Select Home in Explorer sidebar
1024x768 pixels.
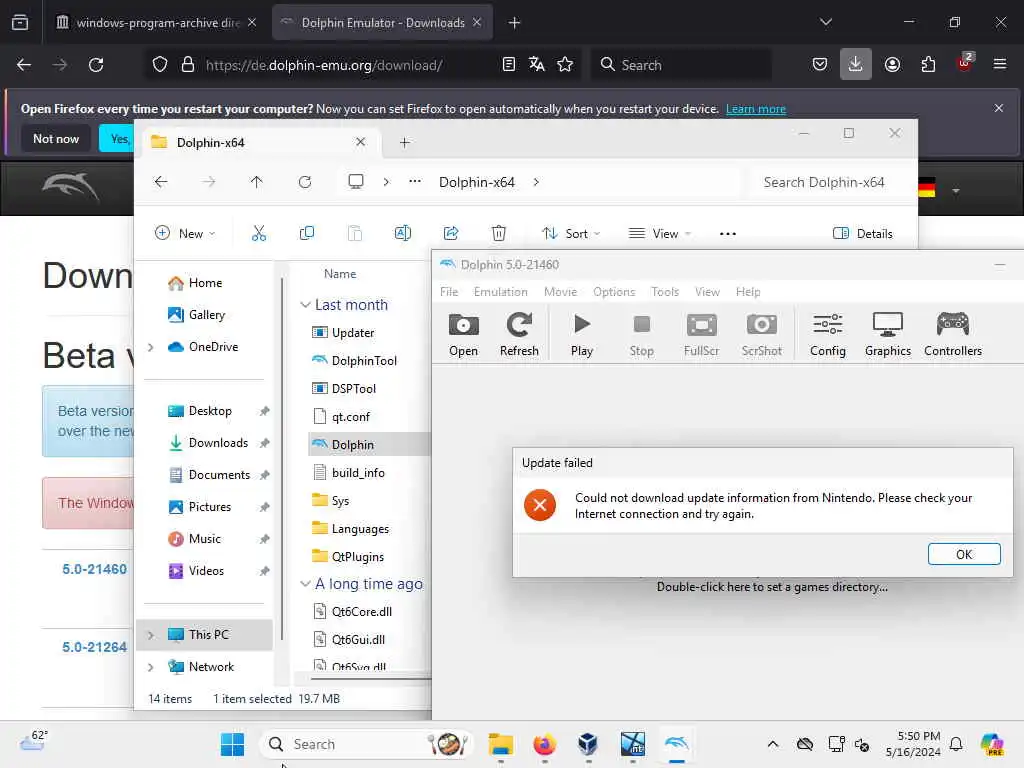pos(205,283)
